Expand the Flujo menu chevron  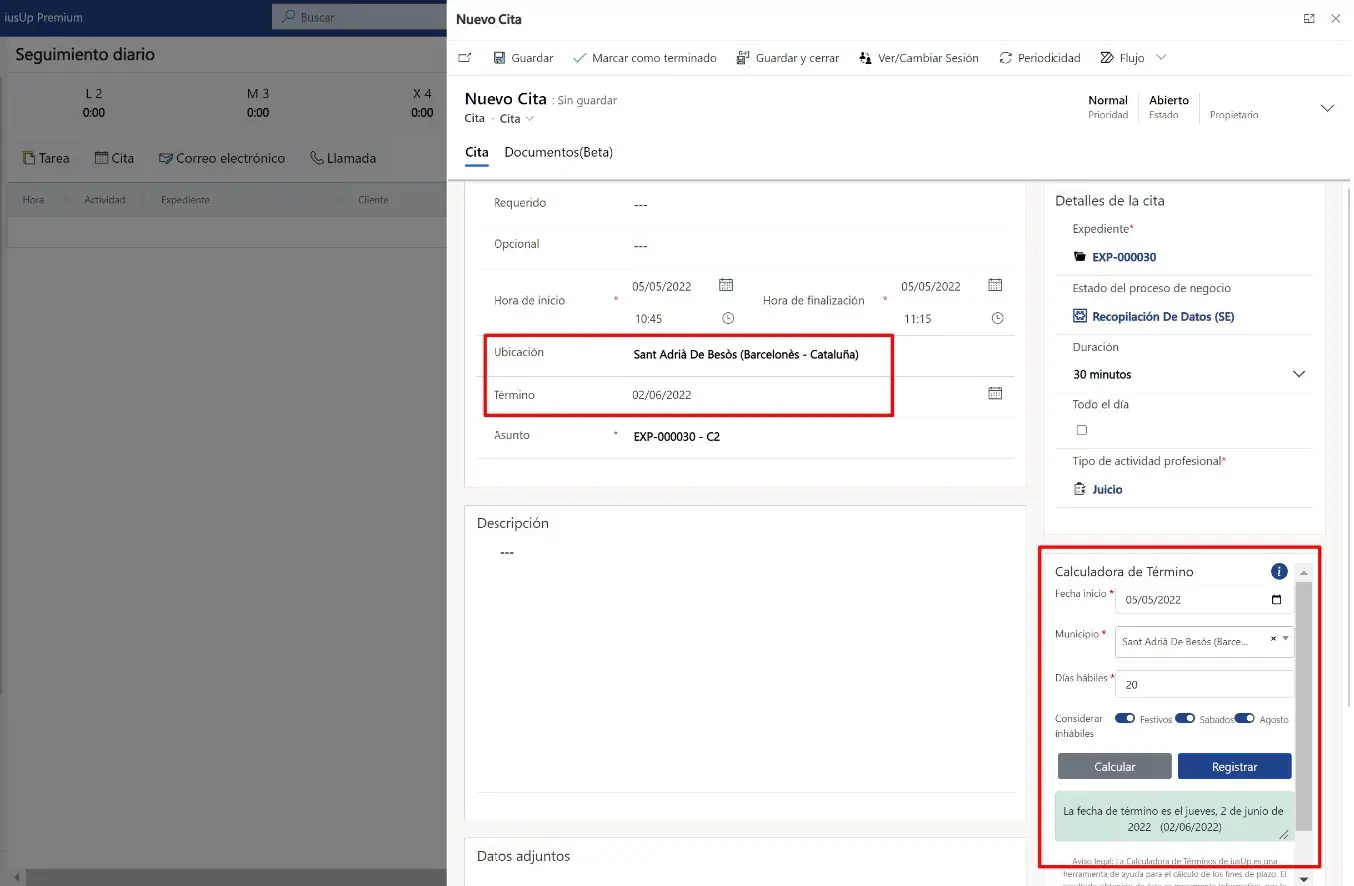[x=1160, y=58]
